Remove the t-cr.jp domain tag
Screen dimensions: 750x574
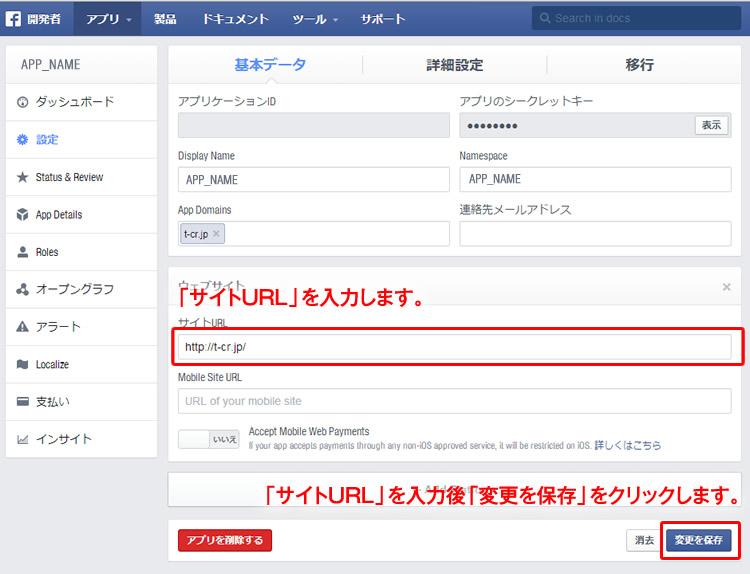217,234
